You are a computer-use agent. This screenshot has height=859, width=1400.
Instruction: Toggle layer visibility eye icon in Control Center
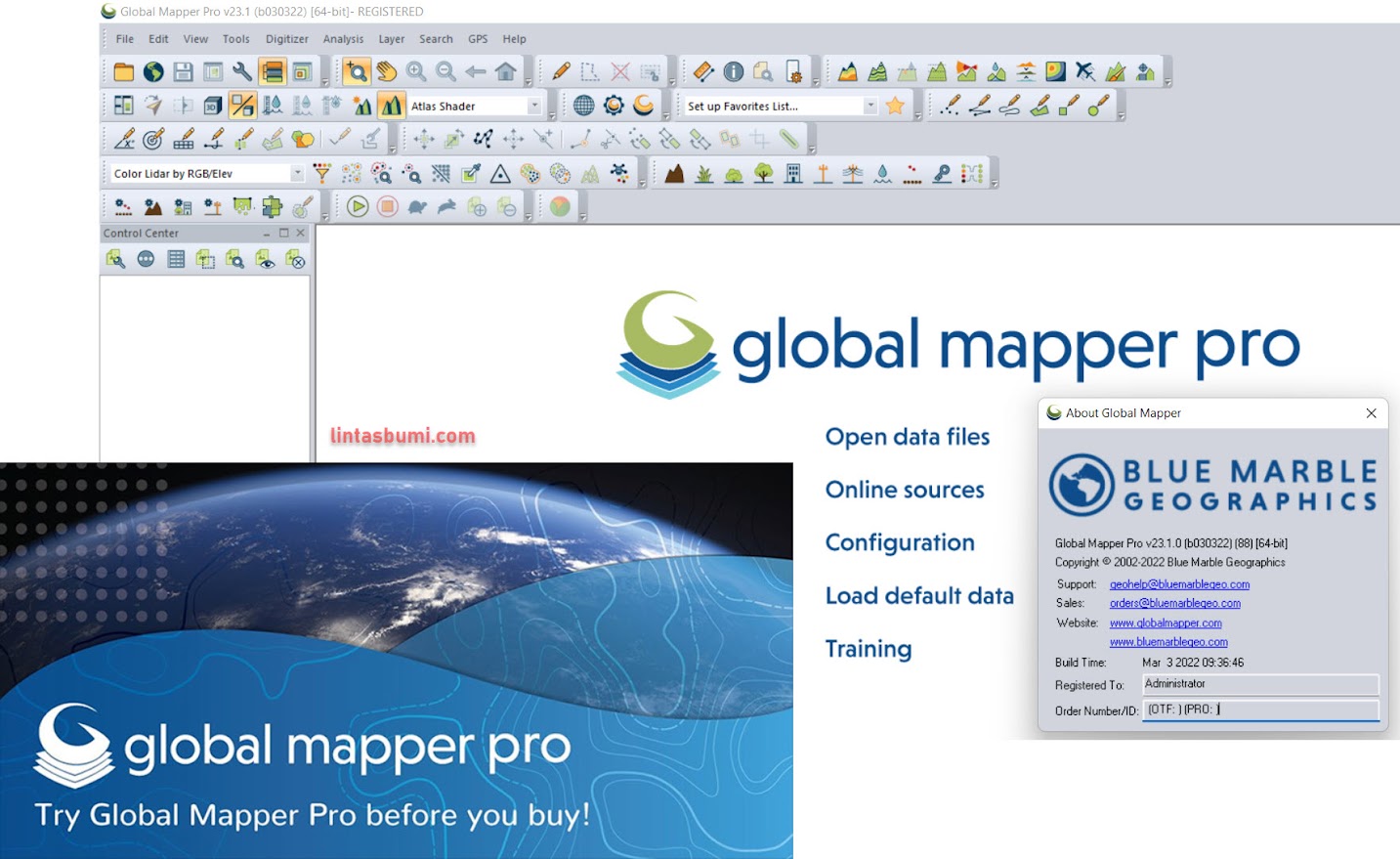[x=265, y=259]
